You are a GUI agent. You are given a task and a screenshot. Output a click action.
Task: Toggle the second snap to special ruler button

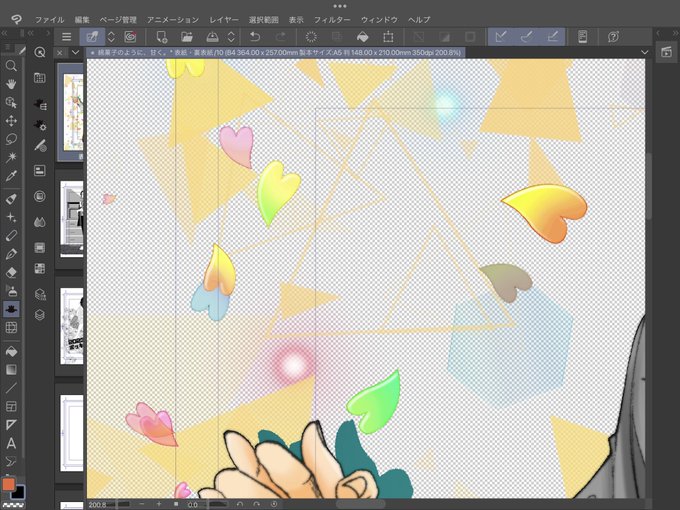[x=526, y=37]
